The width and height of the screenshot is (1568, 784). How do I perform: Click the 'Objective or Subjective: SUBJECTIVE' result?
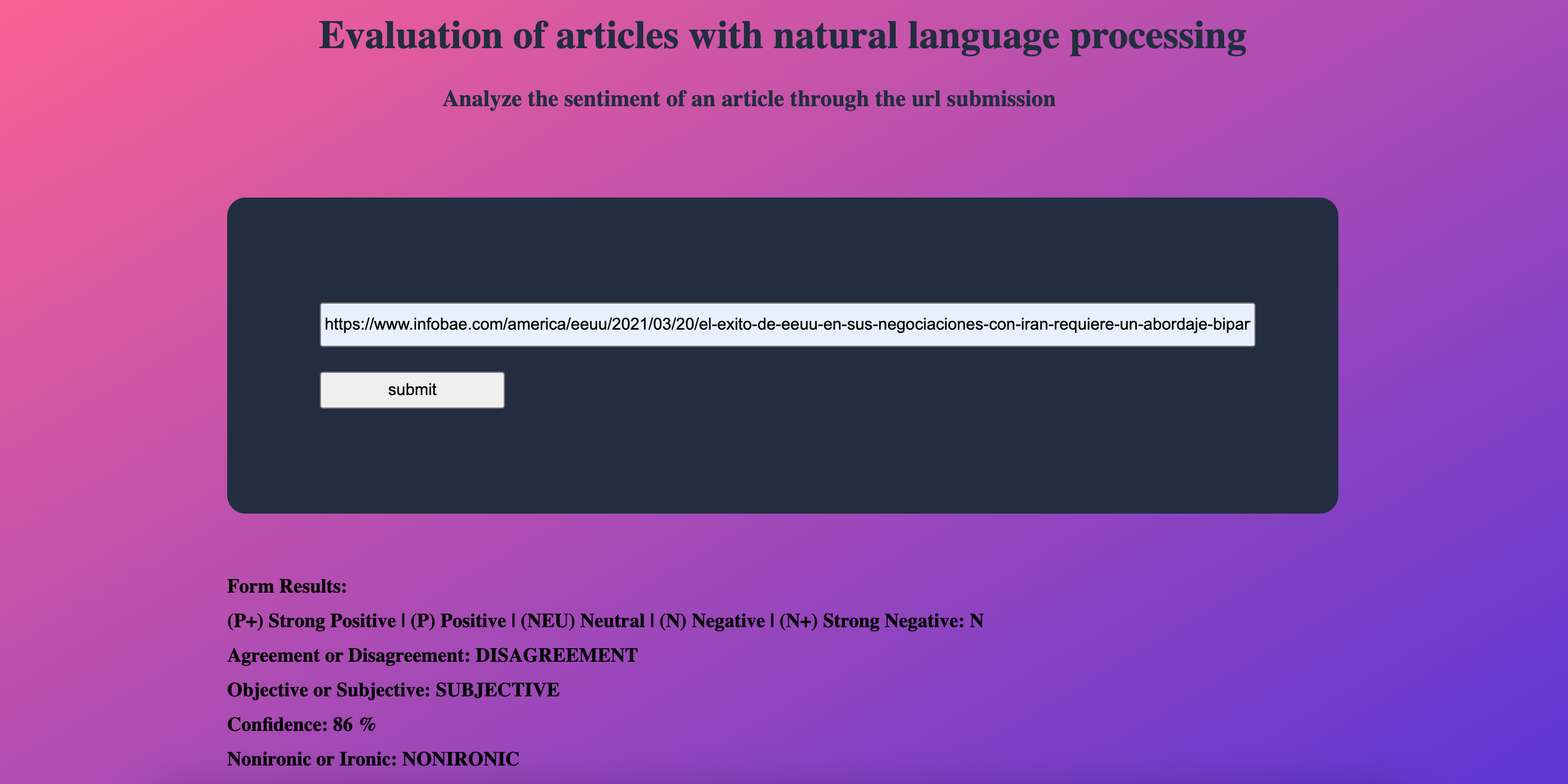[393, 690]
